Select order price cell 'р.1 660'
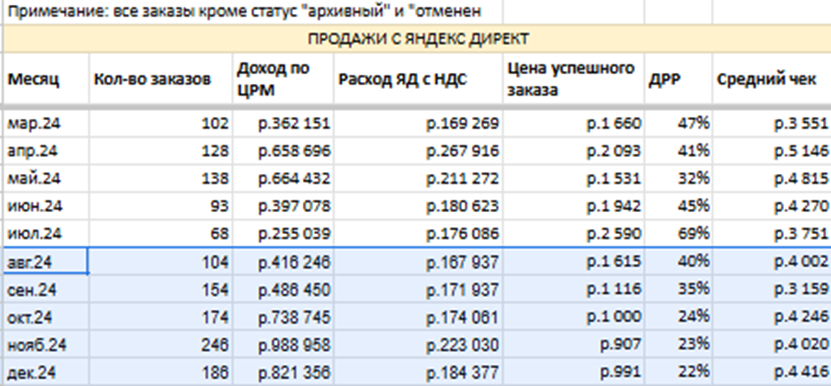831x386 pixels. tap(573, 124)
